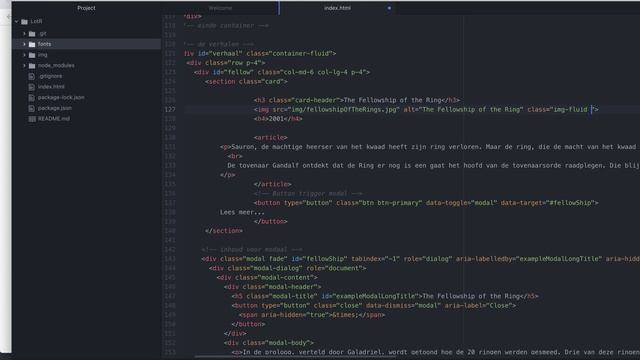Select the node_modules folder name
Image resolution: width=640 pixels, height=360 pixels.
56,65
